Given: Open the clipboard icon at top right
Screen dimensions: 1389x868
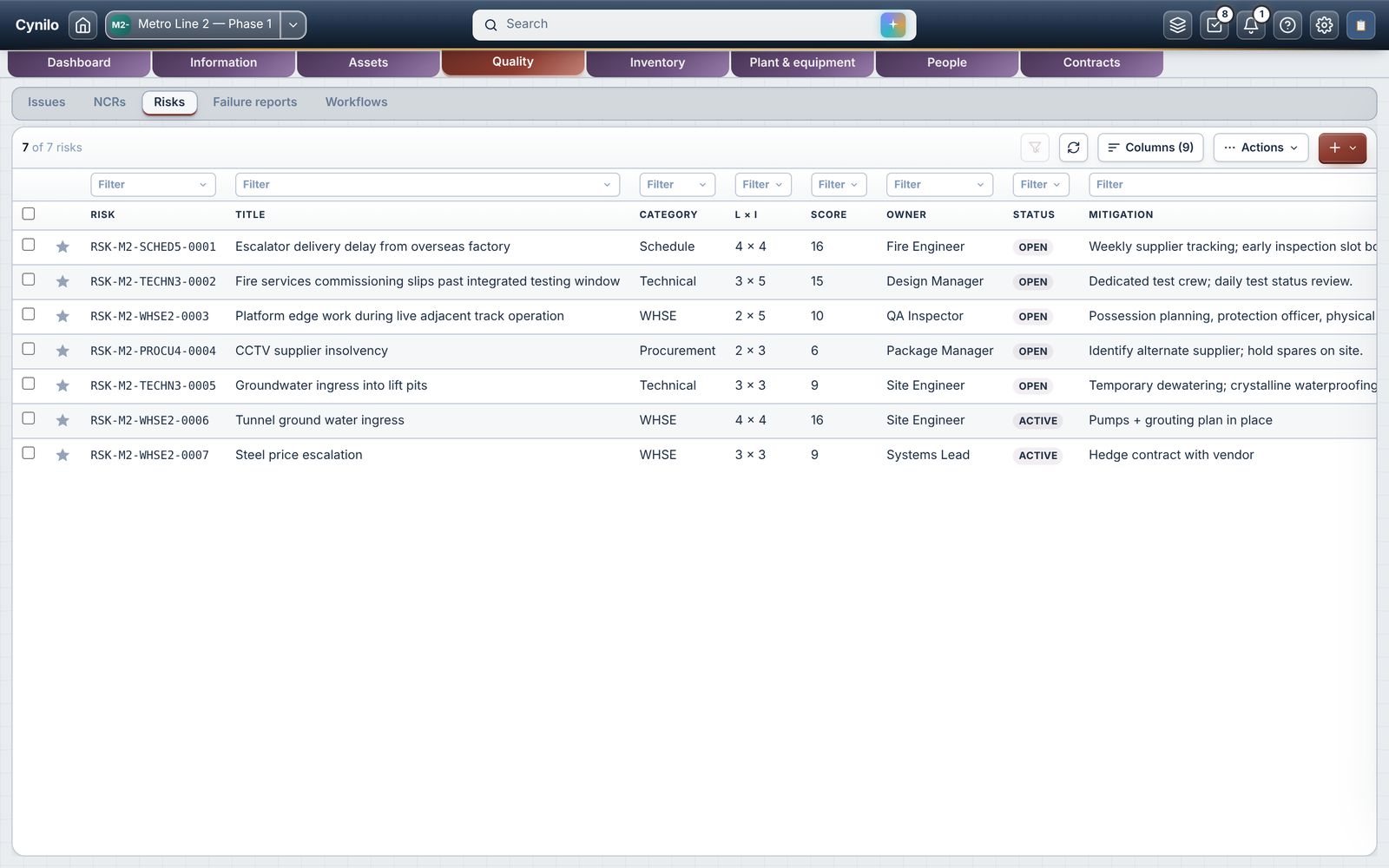Looking at the screenshot, I should coord(1360,25).
